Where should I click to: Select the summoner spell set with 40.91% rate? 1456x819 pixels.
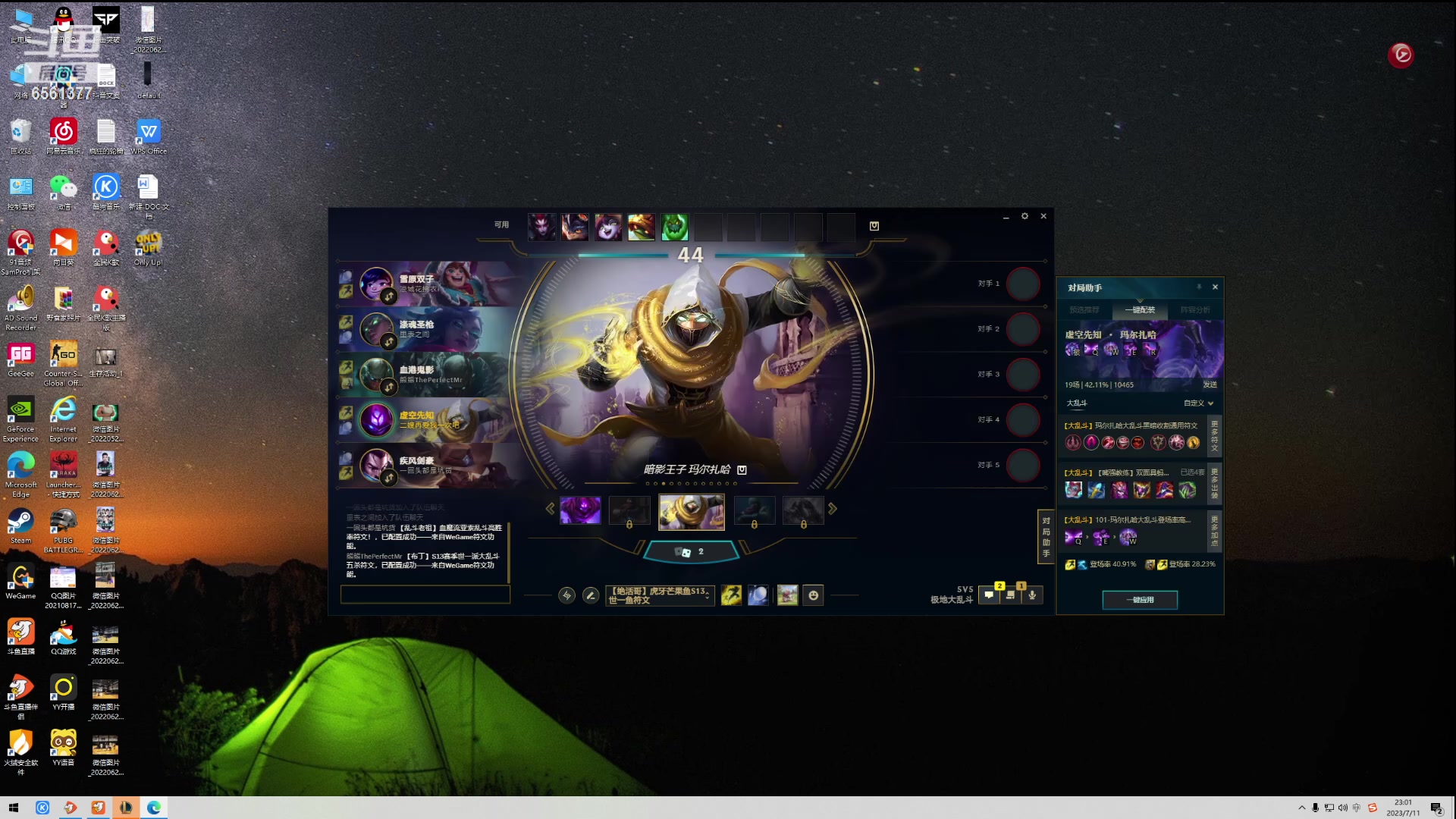(1100, 565)
